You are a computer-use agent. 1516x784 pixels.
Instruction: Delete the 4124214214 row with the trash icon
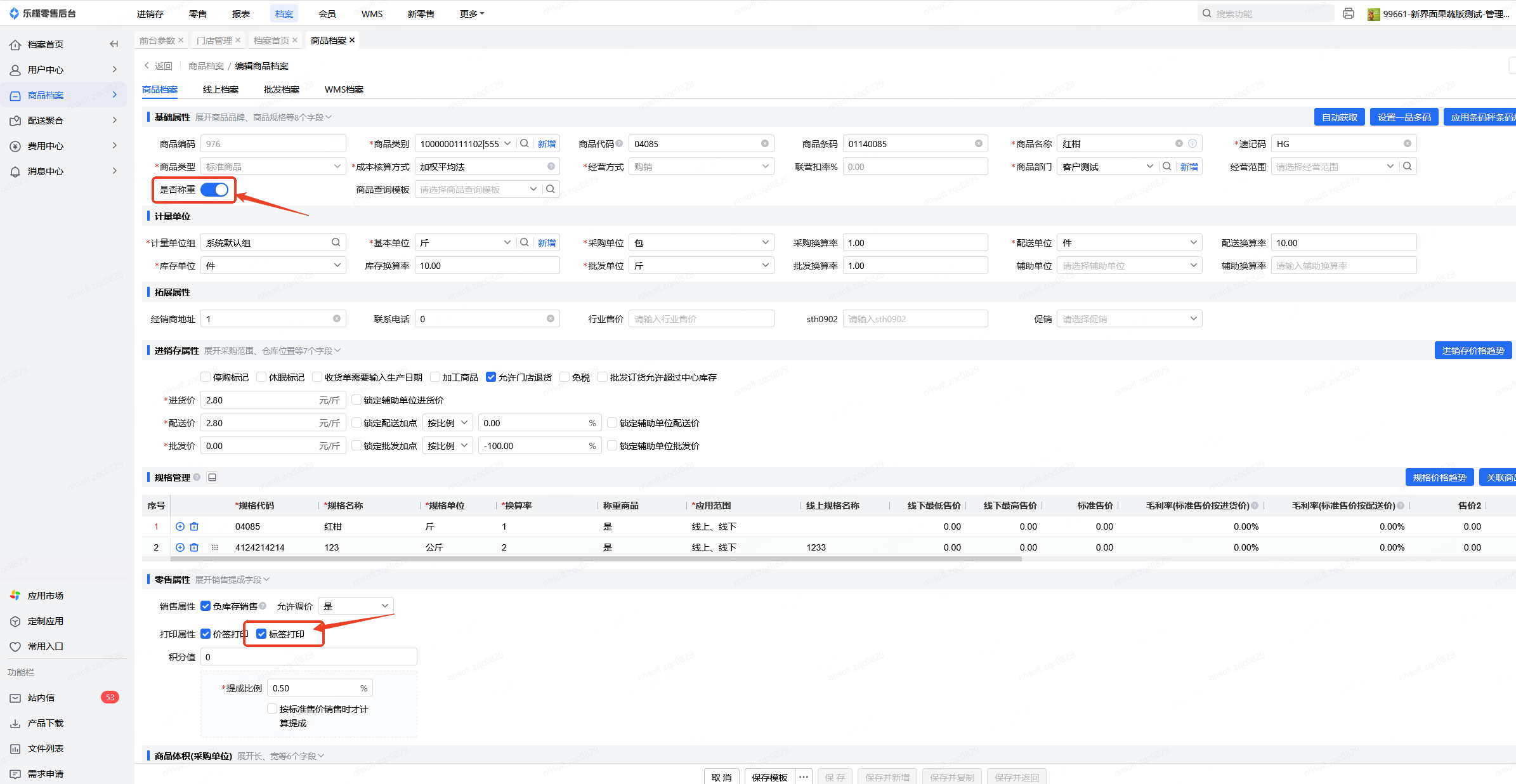pos(194,547)
